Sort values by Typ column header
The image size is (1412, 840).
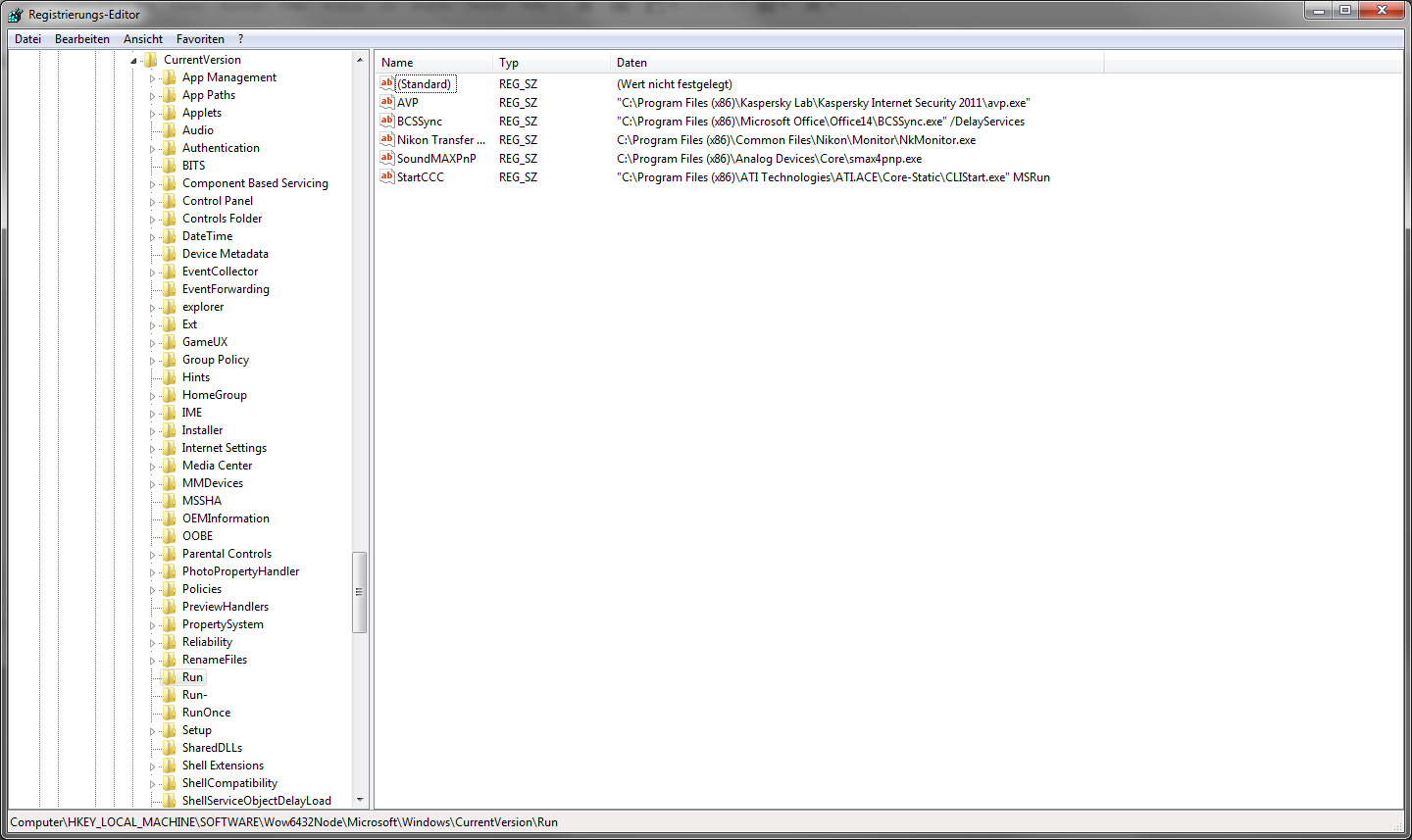click(x=551, y=63)
